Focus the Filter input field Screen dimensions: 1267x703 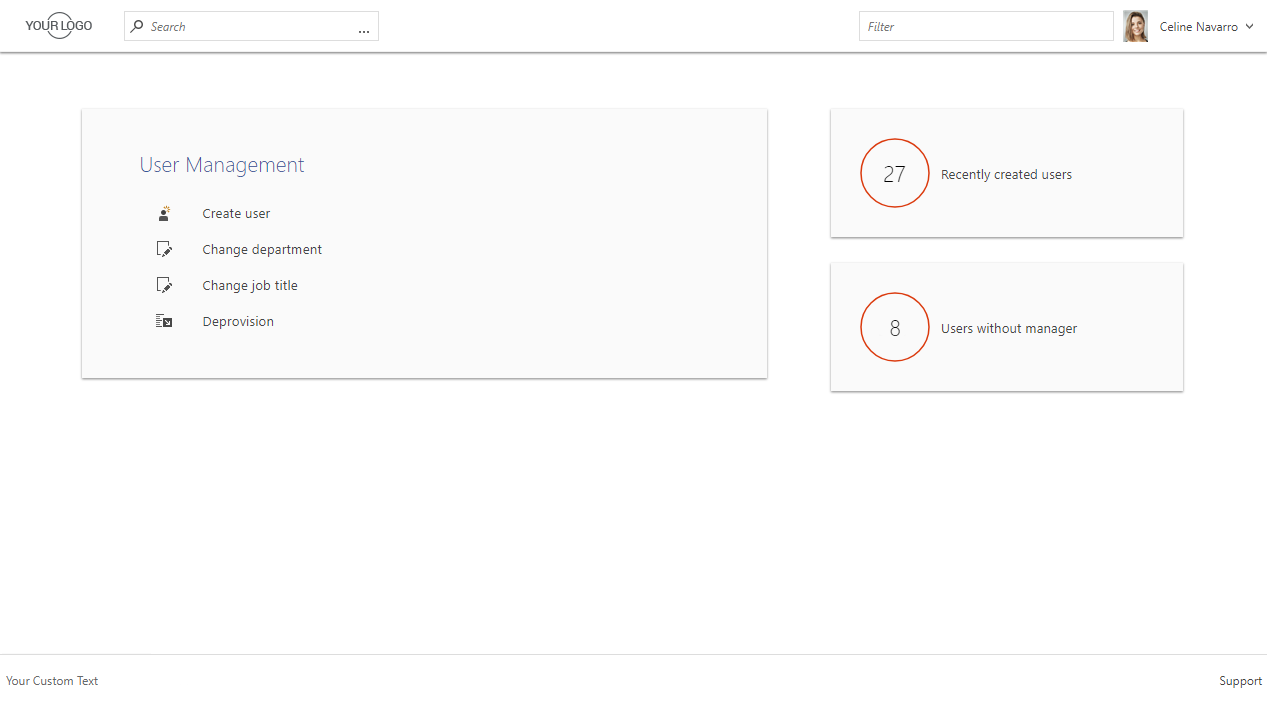[x=986, y=26]
